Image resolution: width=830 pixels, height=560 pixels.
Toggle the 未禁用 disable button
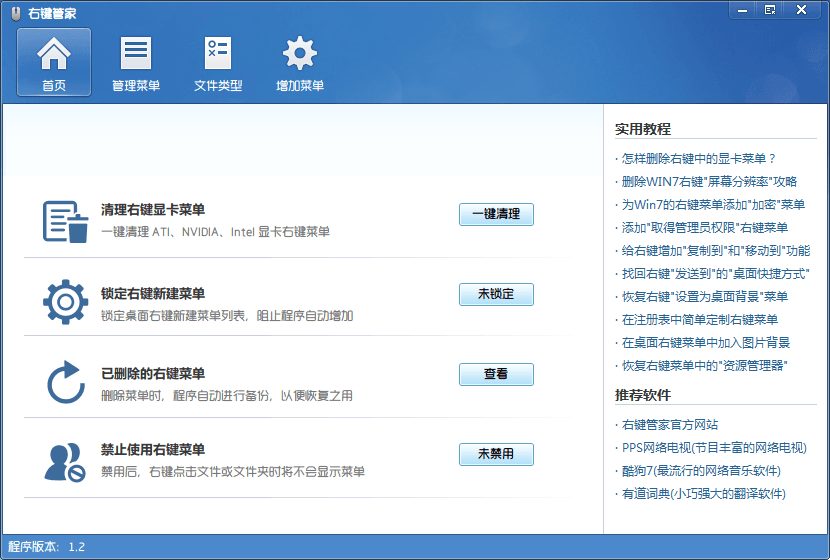496,454
